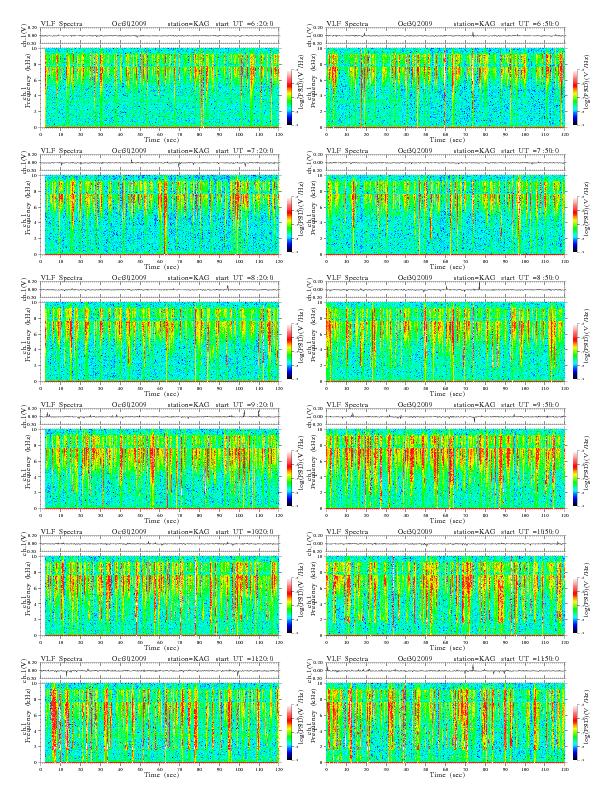Click 'Time (sec)' label under the 11:50:0 spectrogram
Screen dimensions: 612x792
click(447, 774)
